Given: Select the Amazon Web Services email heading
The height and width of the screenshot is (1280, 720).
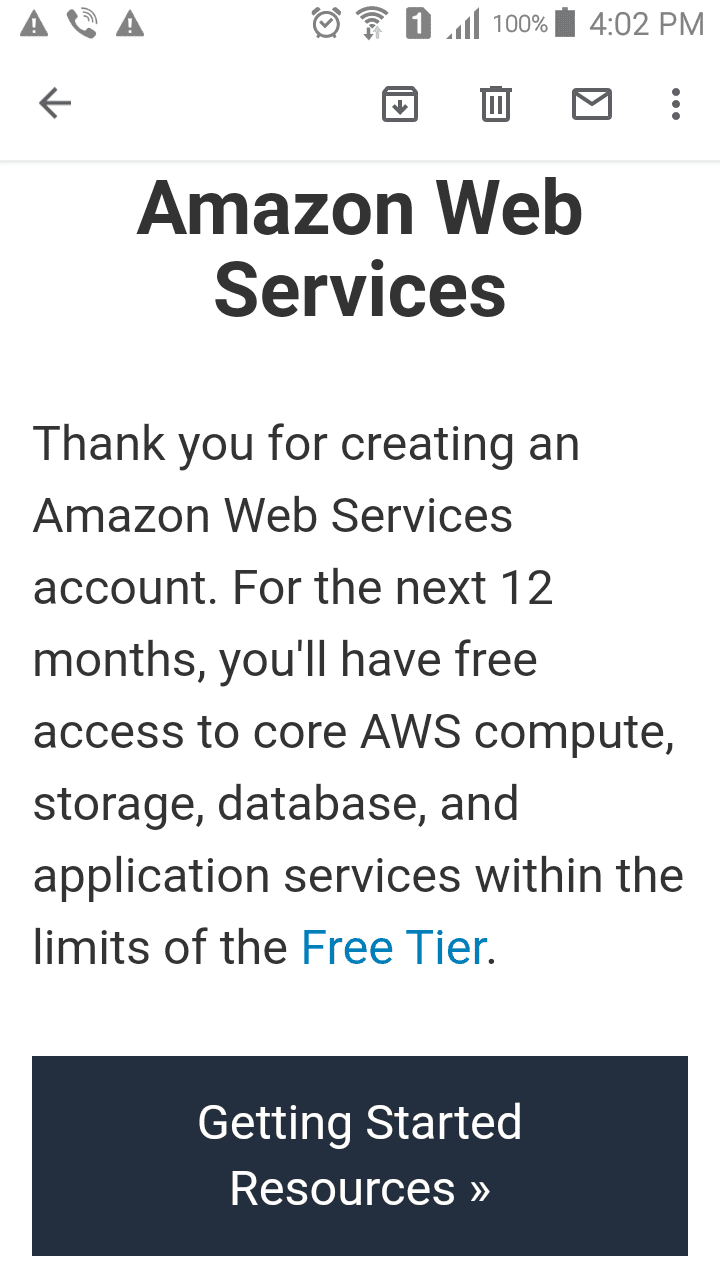Looking at the screenshot, I should (360, 248).
